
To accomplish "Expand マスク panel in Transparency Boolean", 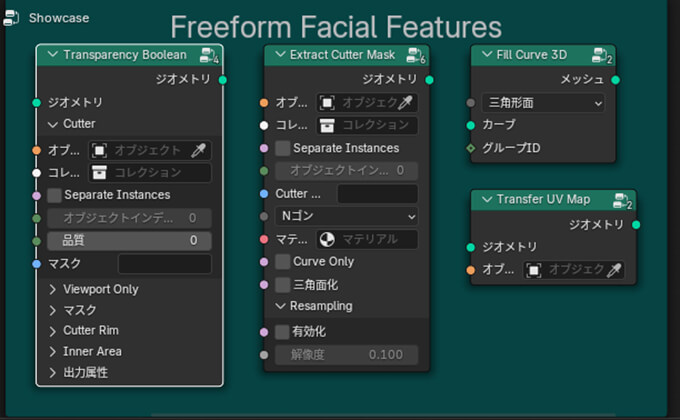I will click(53, 310).
